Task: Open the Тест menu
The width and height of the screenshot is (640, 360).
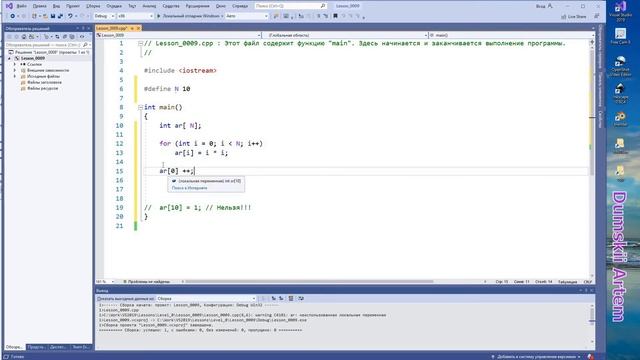Action: point(132,6)
